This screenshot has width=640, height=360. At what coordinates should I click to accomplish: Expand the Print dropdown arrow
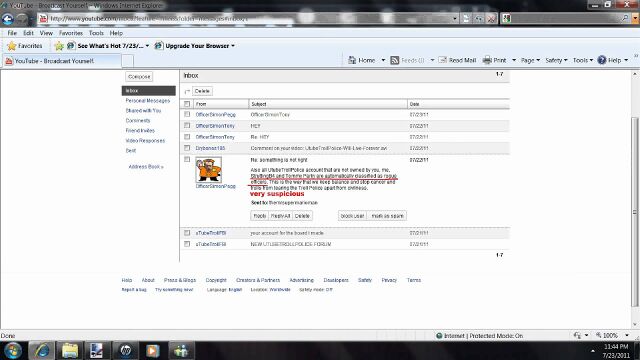pos(513,60)
